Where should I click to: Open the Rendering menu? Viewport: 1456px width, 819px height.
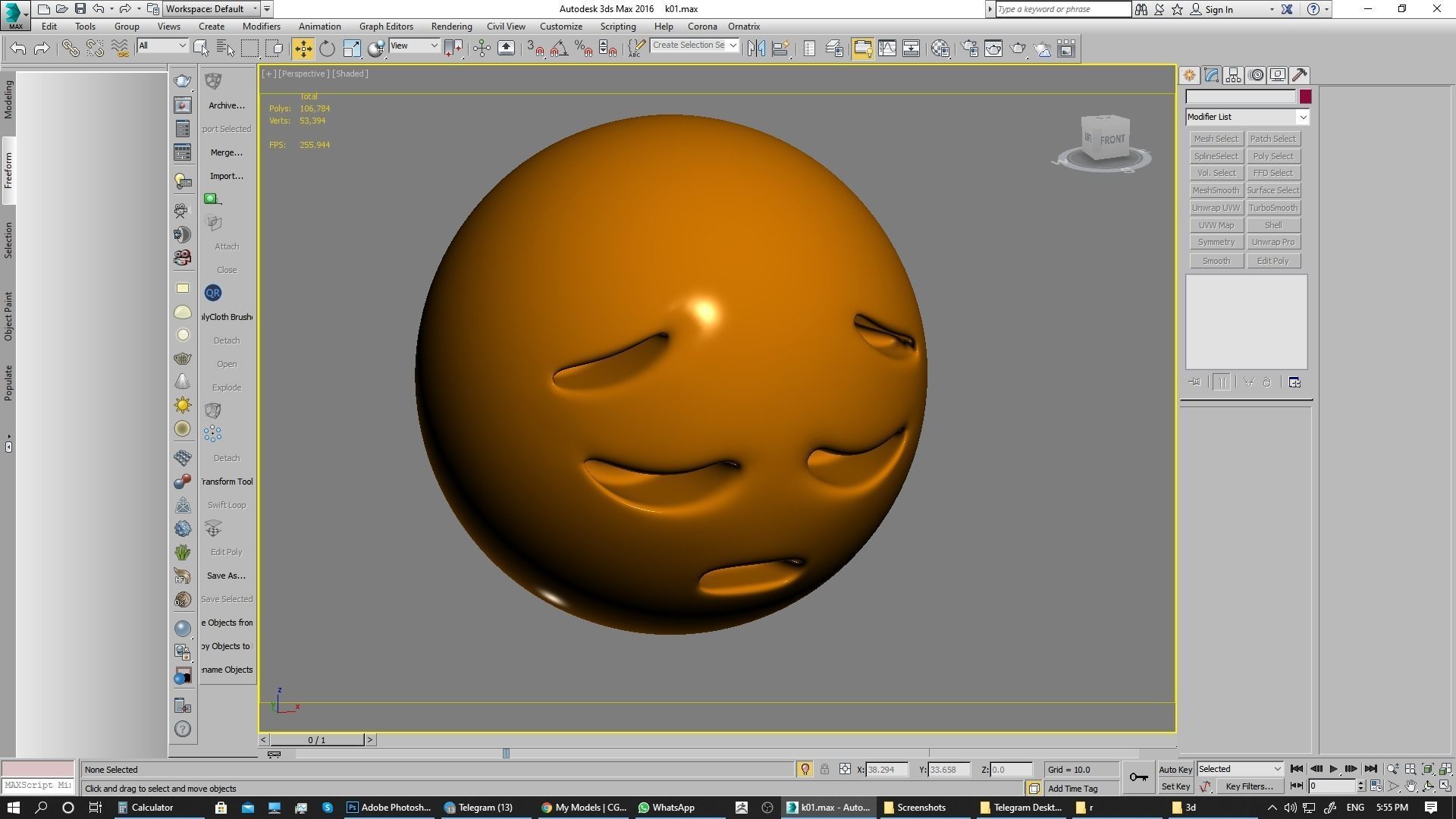coord(451,27)
